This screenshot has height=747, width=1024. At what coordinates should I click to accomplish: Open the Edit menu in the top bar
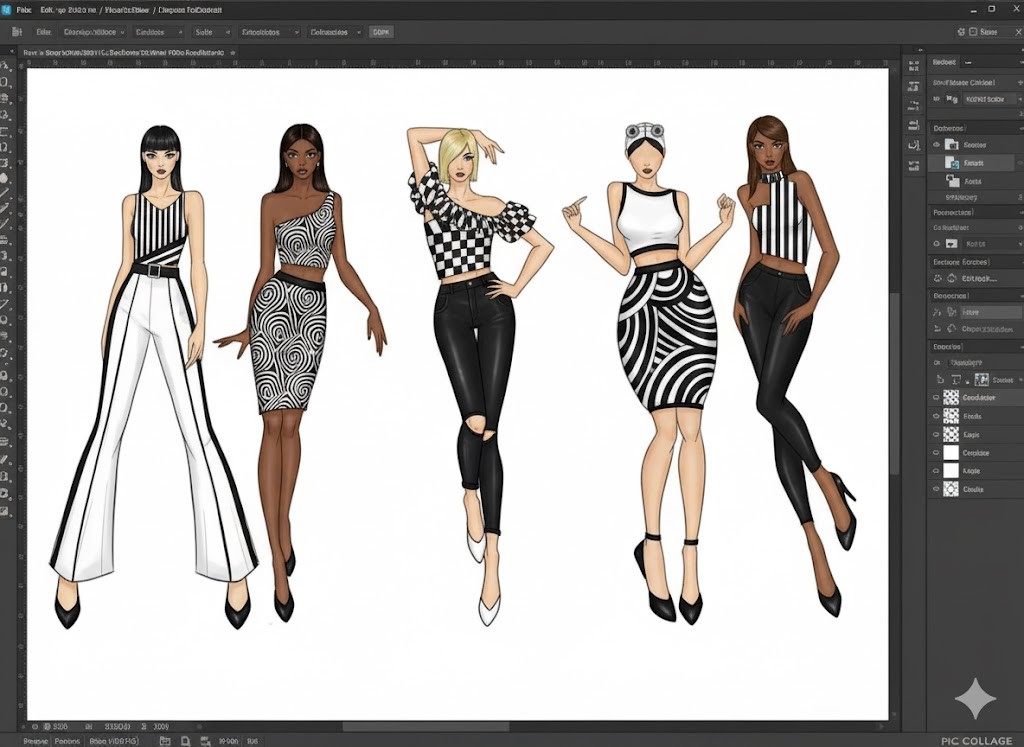[46, 9]
